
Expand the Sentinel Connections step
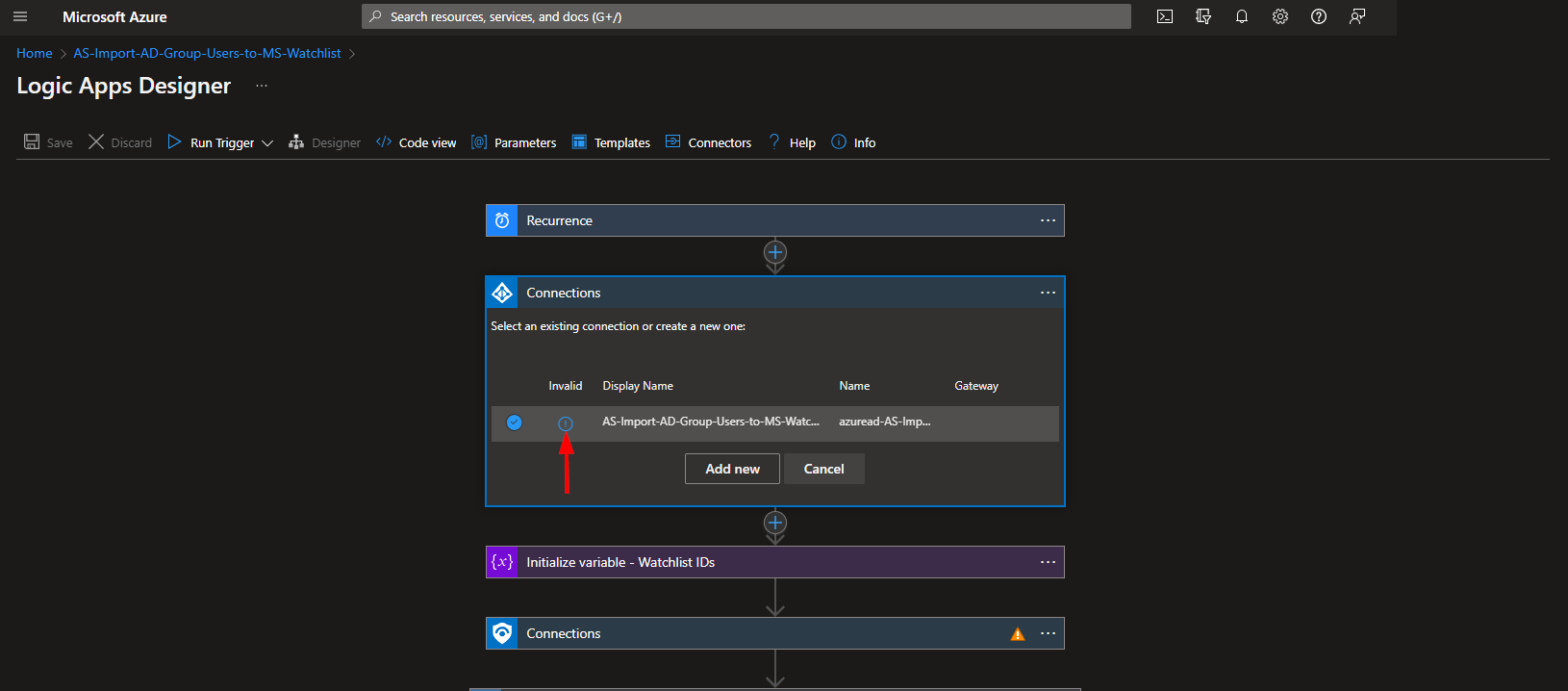click(775, 633)
